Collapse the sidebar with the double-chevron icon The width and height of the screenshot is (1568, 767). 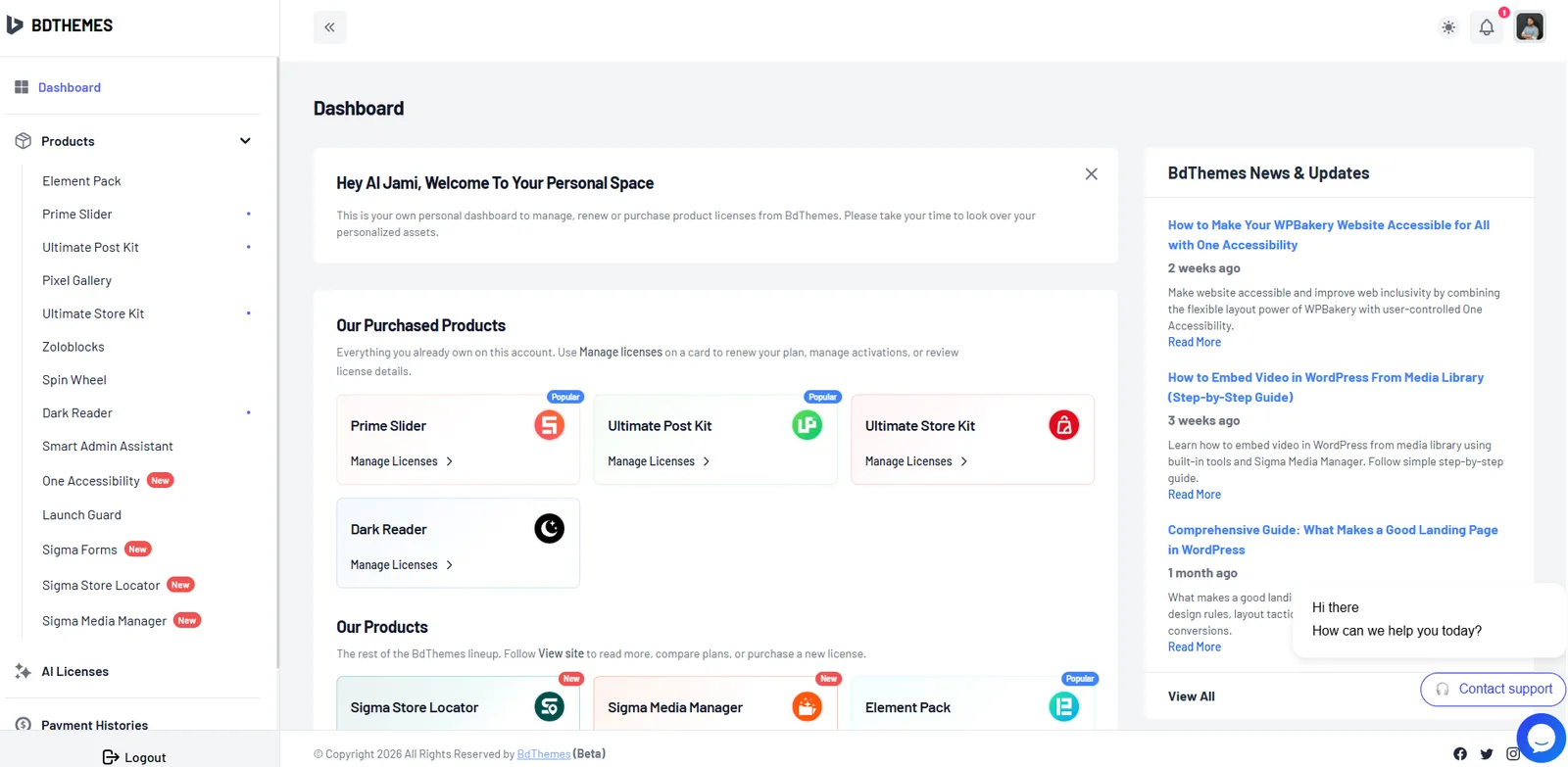click(x=329, y=27)
